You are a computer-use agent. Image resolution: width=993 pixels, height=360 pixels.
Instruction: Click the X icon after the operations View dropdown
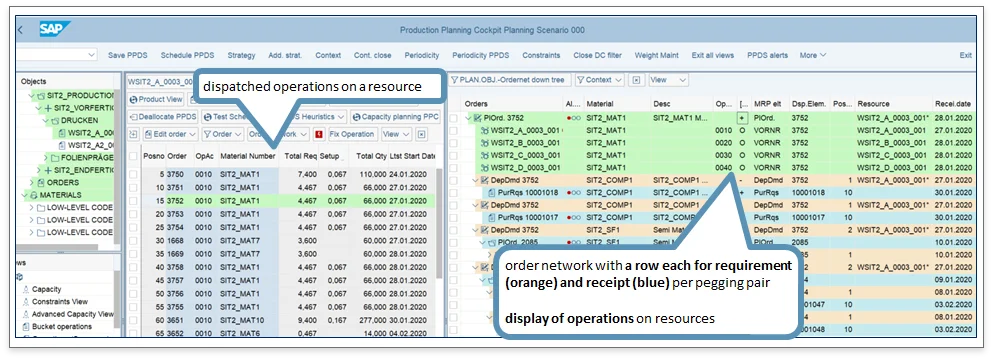point(422,134)
